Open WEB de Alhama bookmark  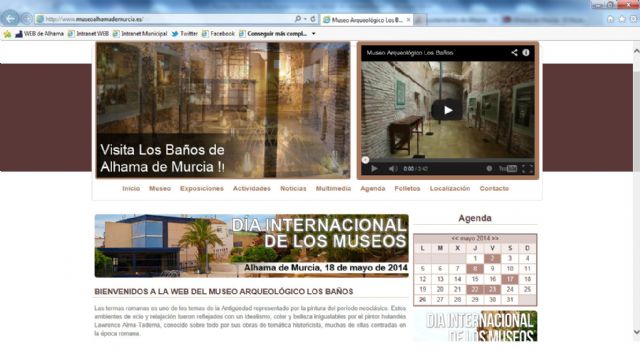tap(39, 34)
